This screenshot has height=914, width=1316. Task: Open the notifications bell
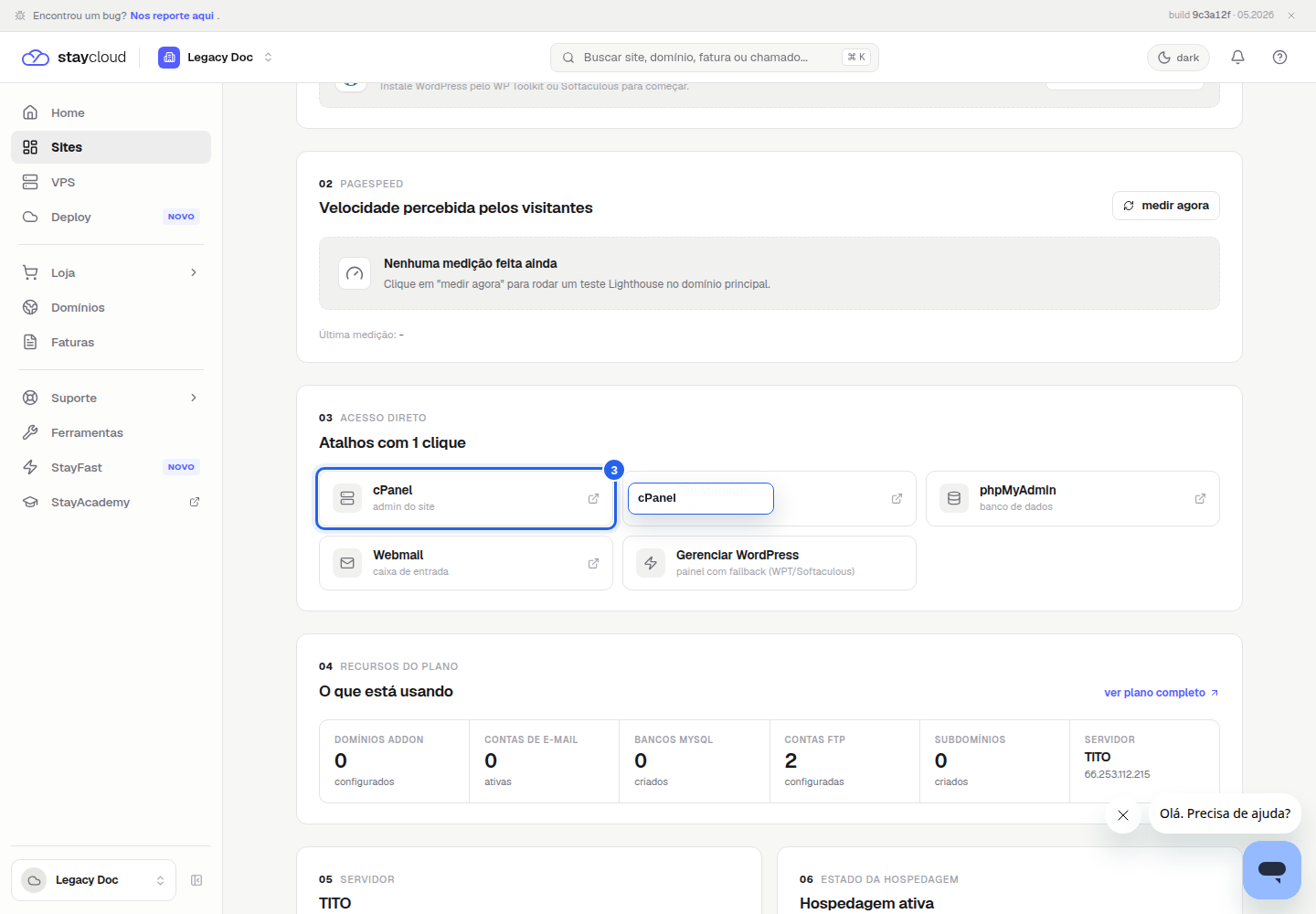[x=1237, y=58]
